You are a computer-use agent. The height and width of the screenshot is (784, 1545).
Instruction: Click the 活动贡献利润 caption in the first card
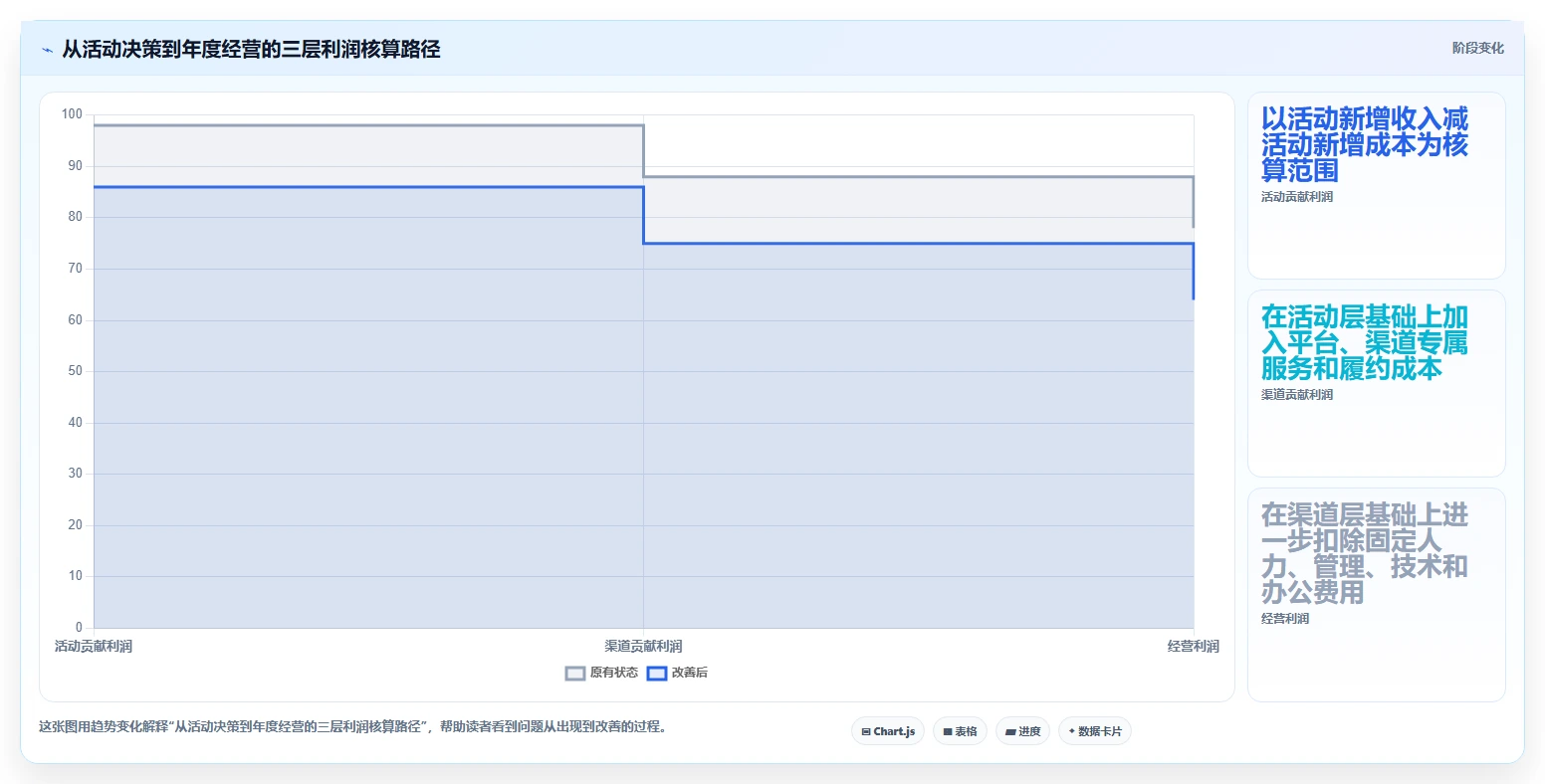(1297, 197)
